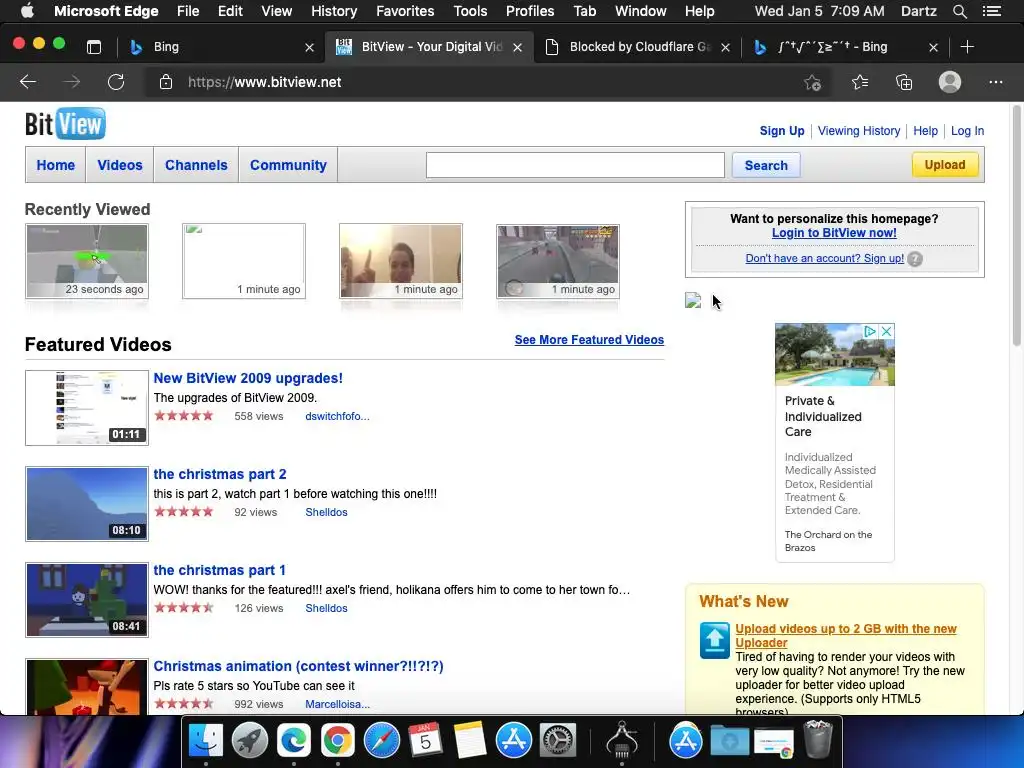The image size is (1024, 768).
Task: Open uploader link dswitchfofo
Action: pyautogui.click(x=337, y=416)
